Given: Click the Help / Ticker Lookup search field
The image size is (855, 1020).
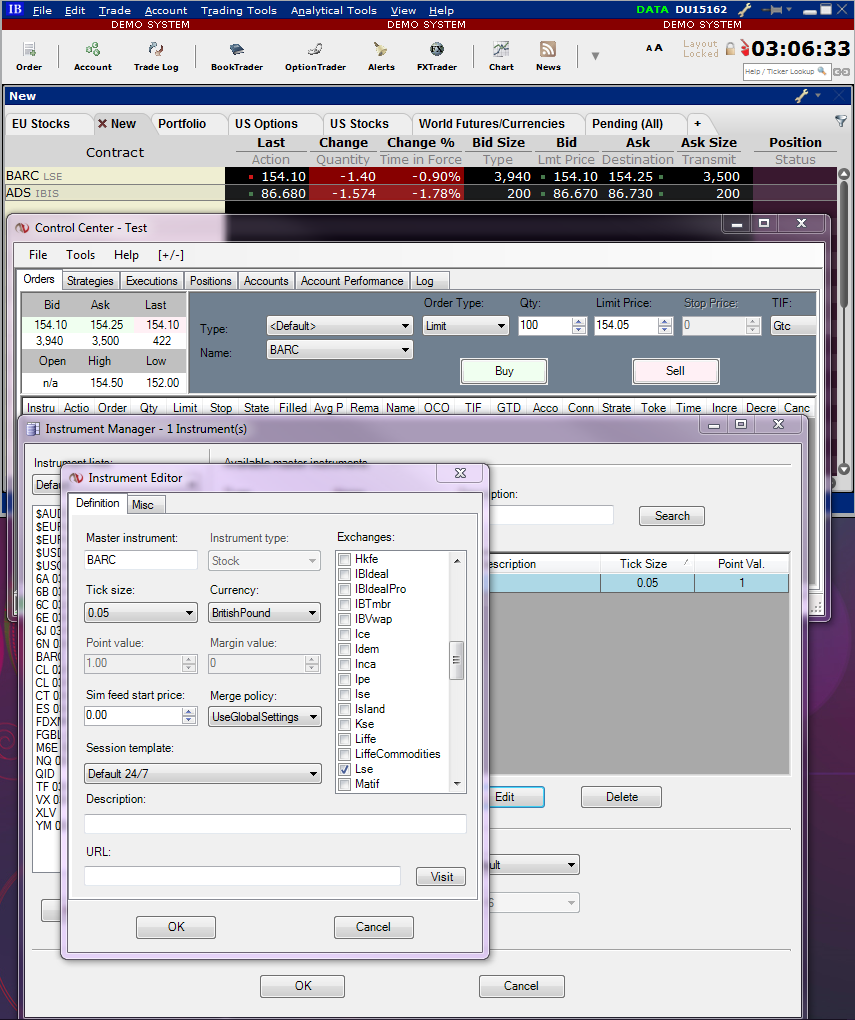Looking at the screenshot, I should tap(786, 72).
